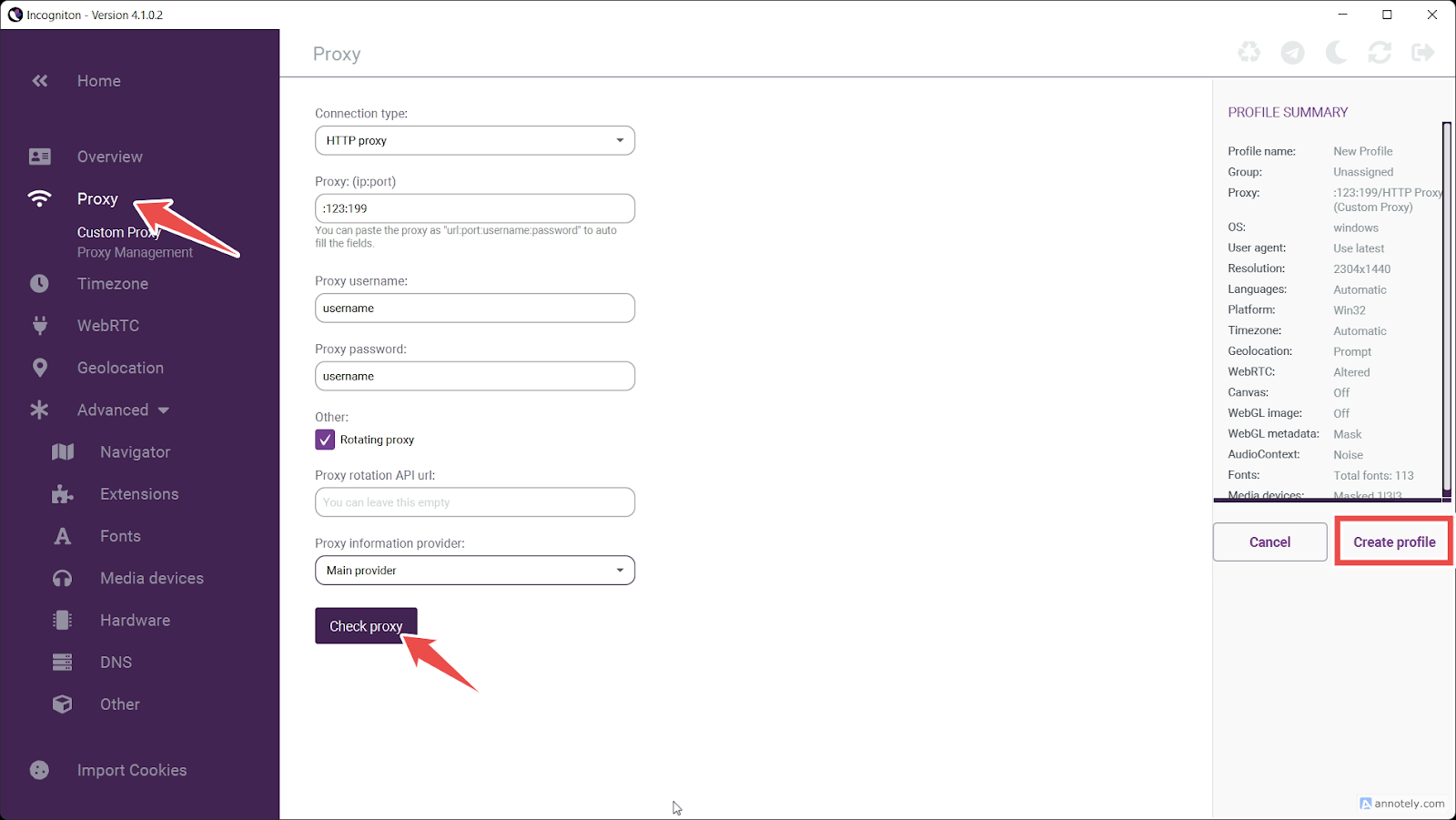Go to Home menu item
Image resolution: width=1456 pixels, height=820 pixels.
point(99,81)
